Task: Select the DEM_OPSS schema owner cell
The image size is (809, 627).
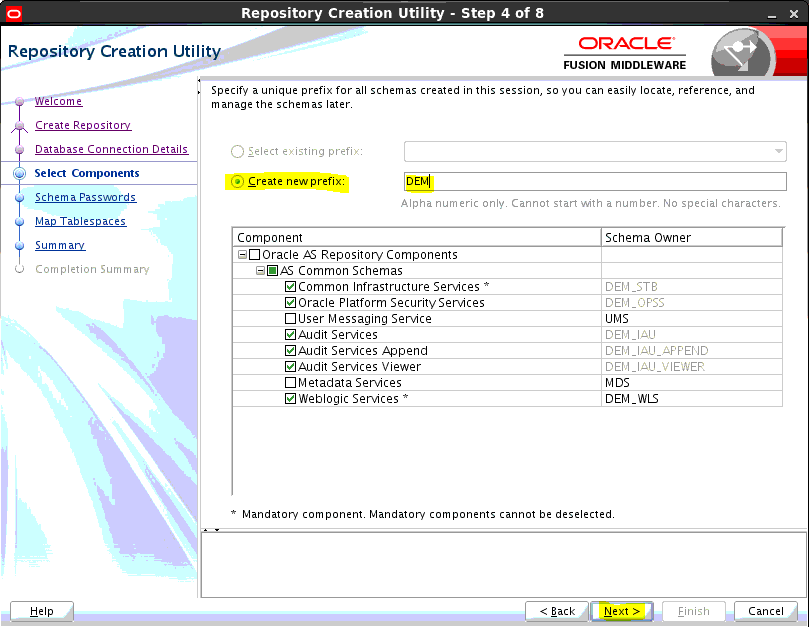Action: pyautogui.click(x=692, y=302)
